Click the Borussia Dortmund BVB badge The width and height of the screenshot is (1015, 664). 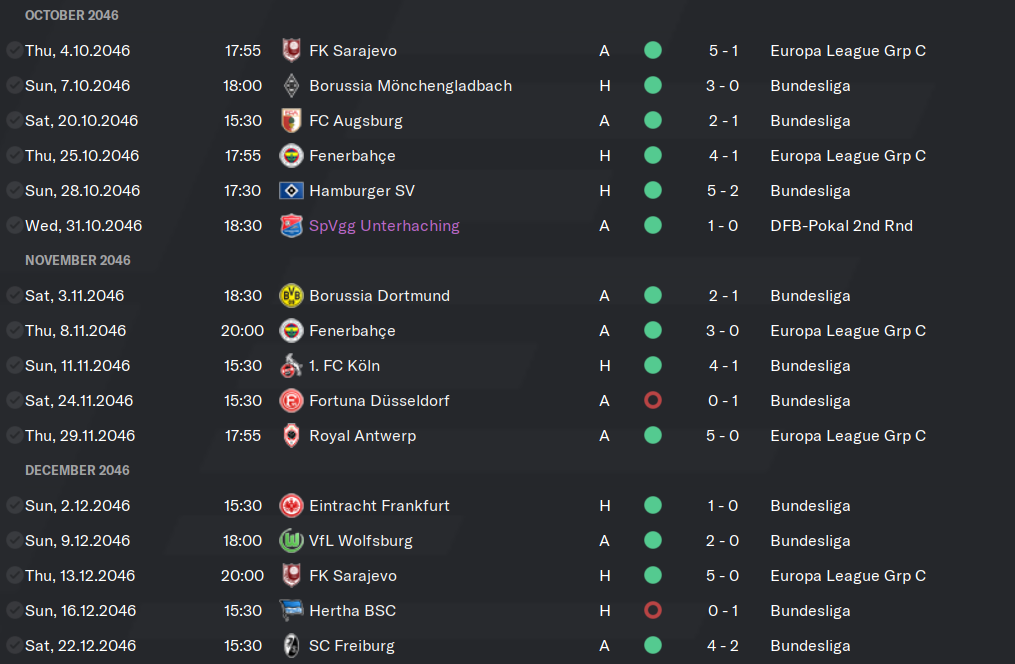(291, 295)
